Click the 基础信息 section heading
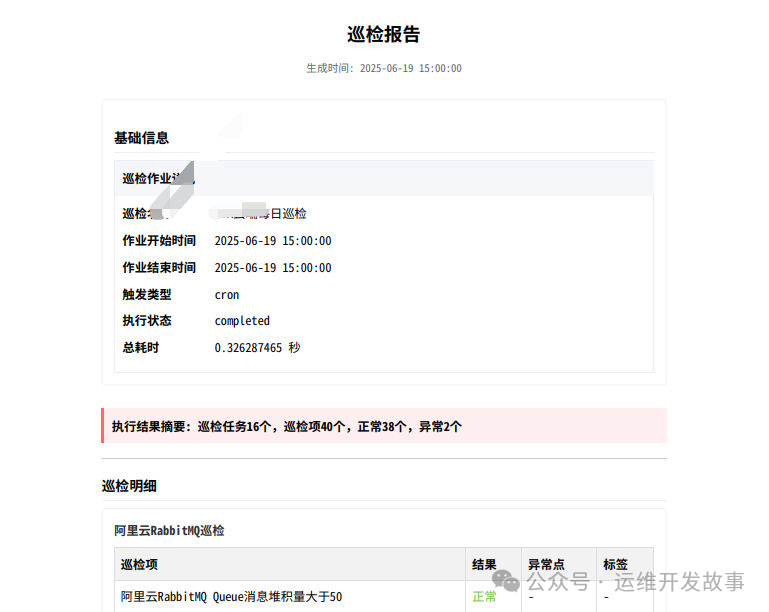This screenshot has height=612, width=769. pyautogui.click(x=141, y=138)
